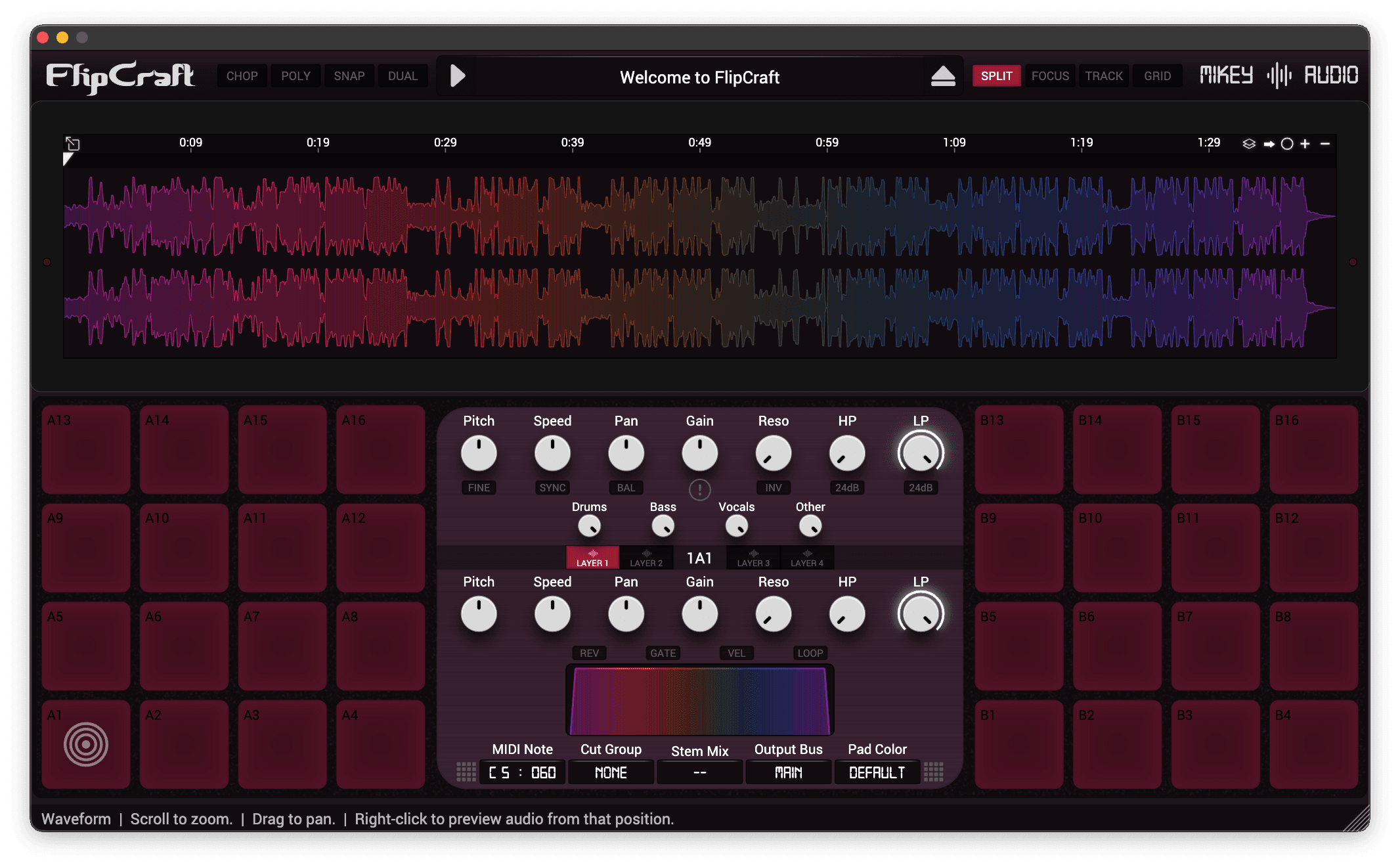Enable the CHOP mode toggle
This screenshot has width=1400, height=867.
242,76
